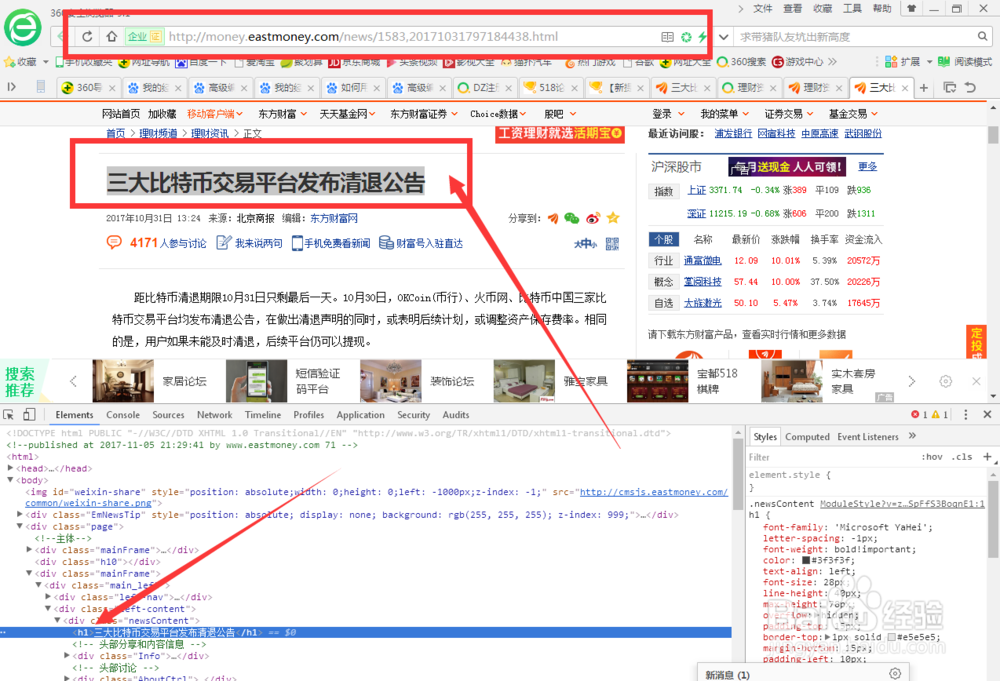The image size is (1000, 681).
Task: Open the 东方财富 dropdown menu
Action: [x=283, y=114]
